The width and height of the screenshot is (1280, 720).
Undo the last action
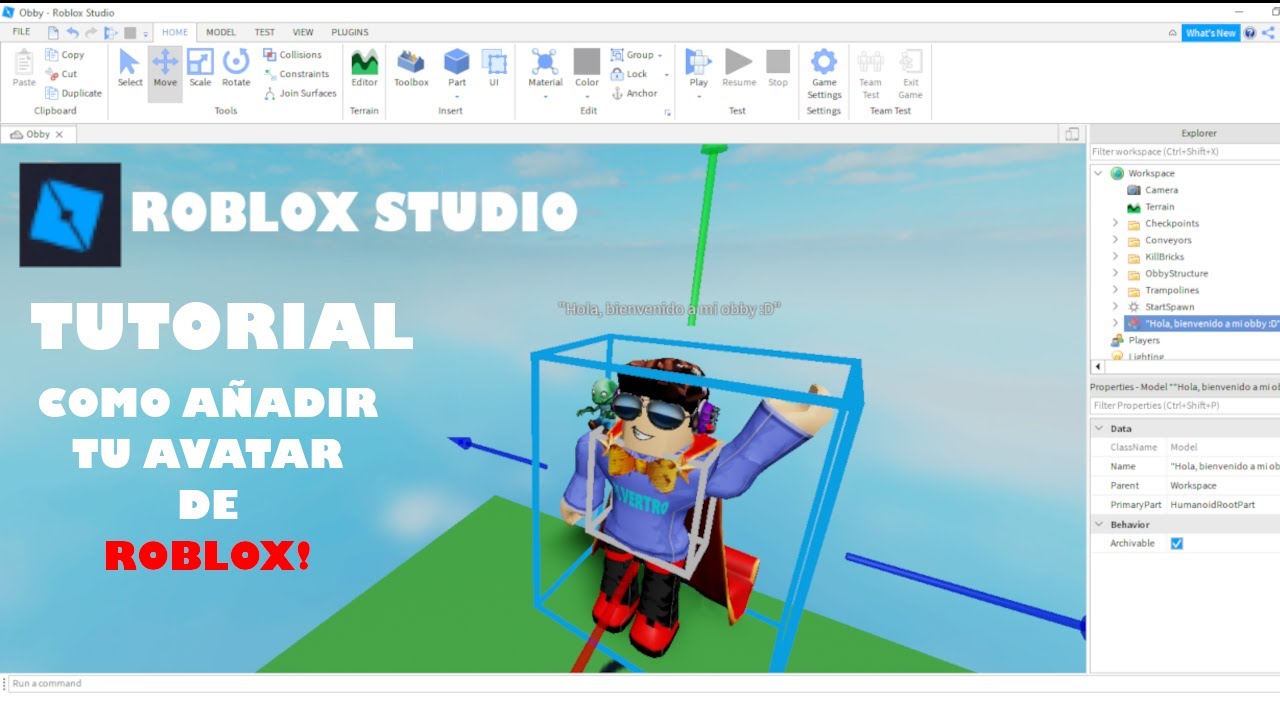point(72,32)
